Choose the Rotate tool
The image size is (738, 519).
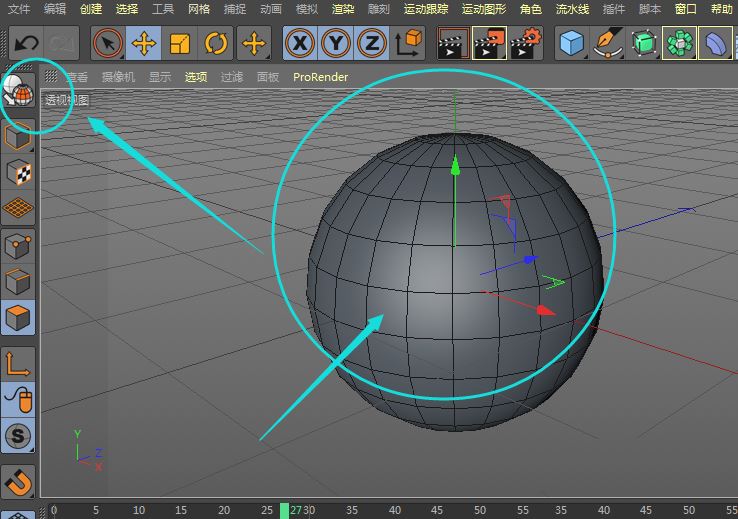point(216,44)
